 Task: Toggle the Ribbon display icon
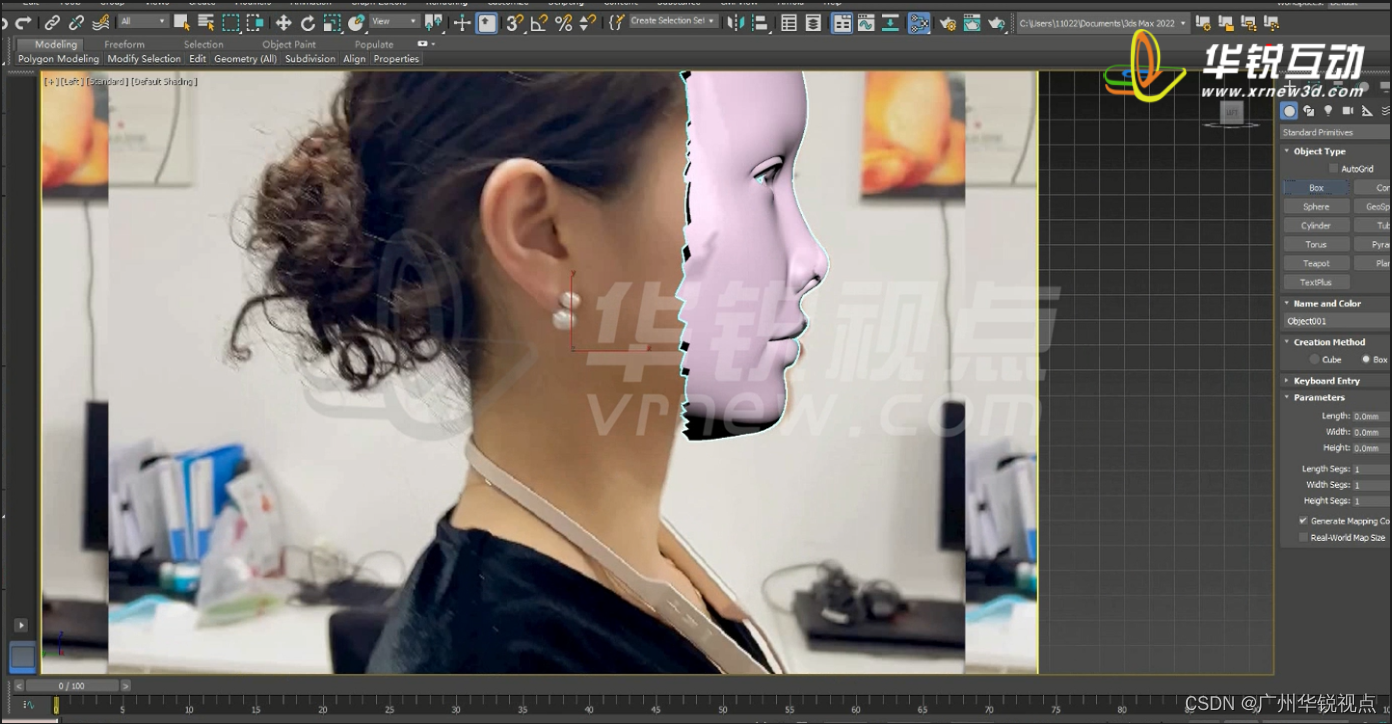[842, 22]
